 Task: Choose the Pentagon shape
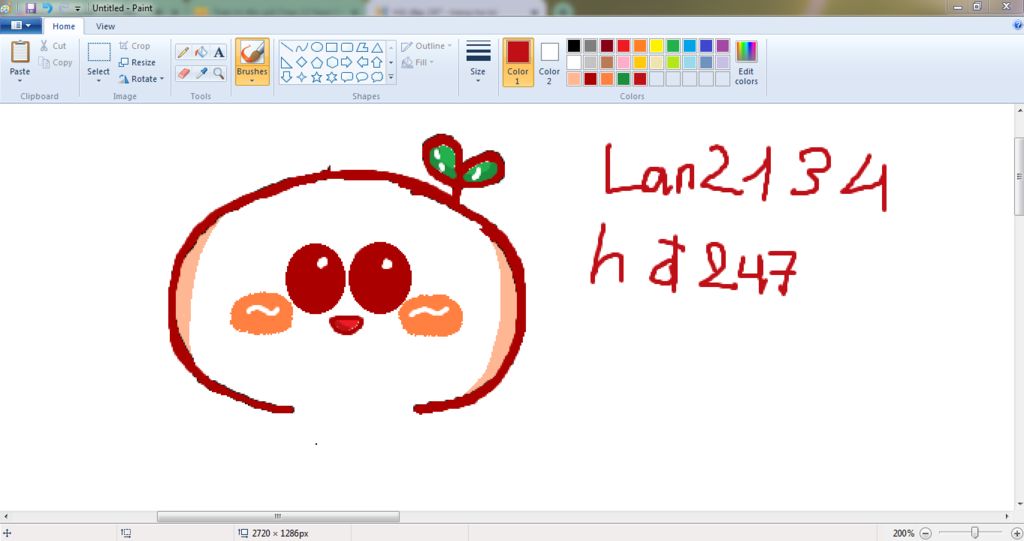pos(317,62)
